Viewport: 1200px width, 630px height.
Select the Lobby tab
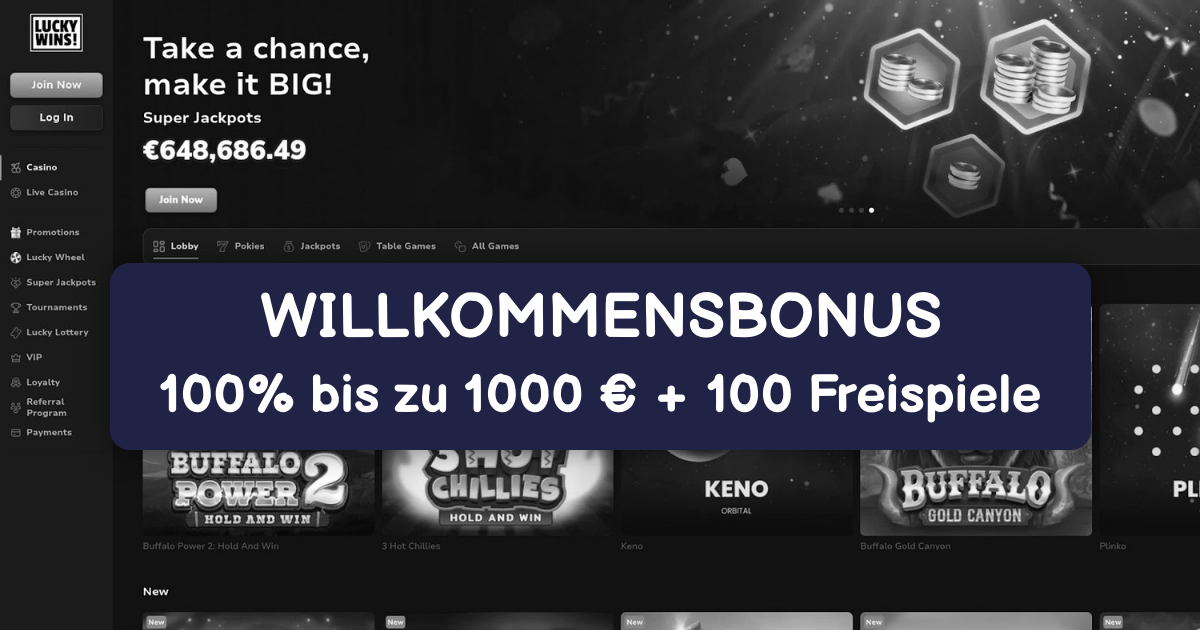[x=176, y=246]
